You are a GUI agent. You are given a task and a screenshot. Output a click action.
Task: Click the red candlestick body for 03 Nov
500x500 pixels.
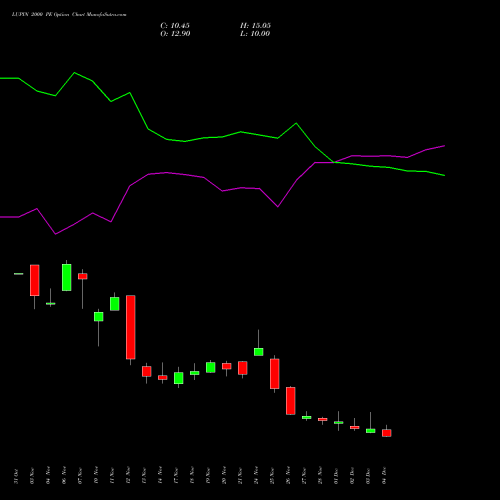35,280
